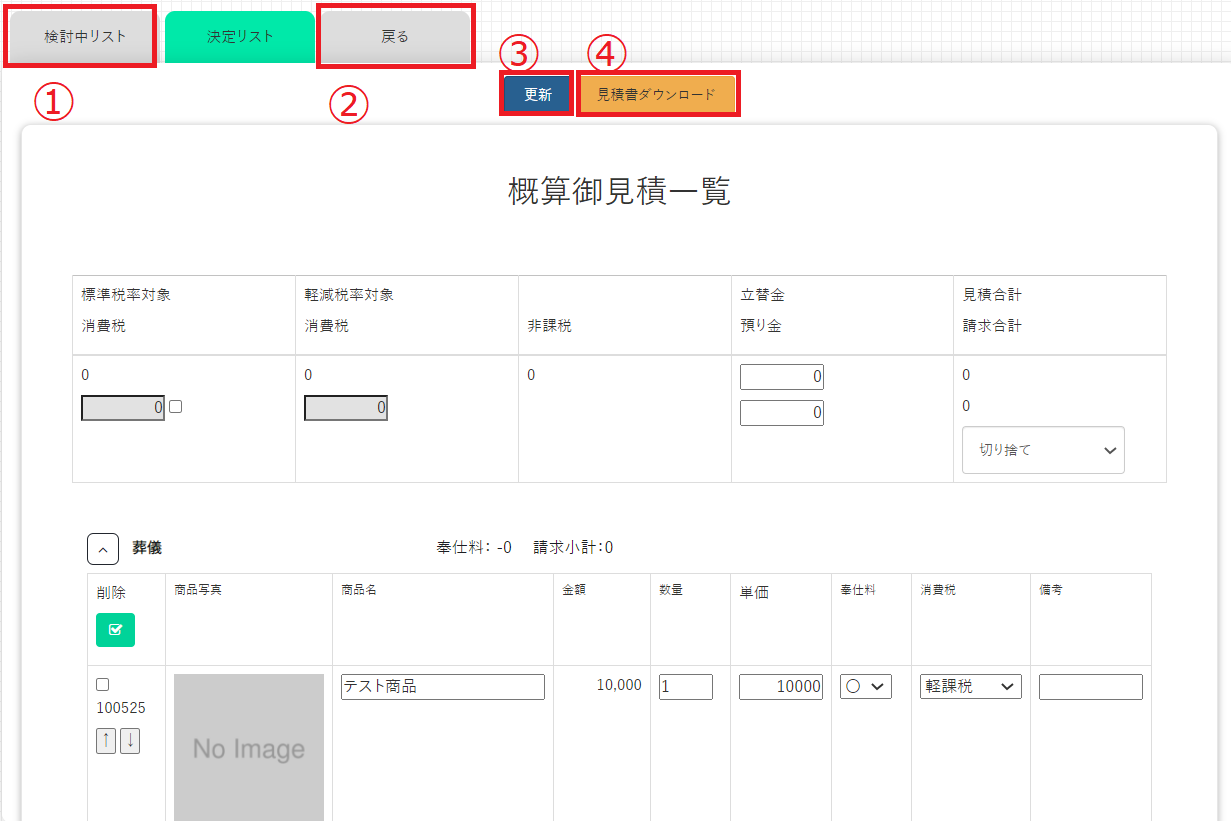Viewport: 1231px width, 821px height.
Task: Move item 100525 up with arrow
Action: pyautogui.click(x=106, y=741)
